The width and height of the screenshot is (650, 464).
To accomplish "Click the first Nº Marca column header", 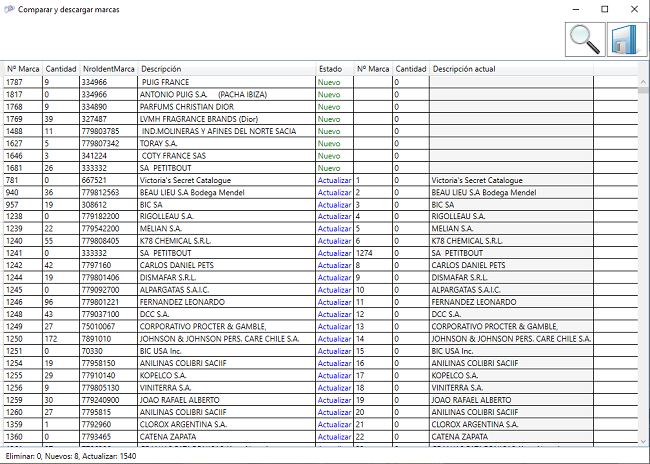I will [x=23, y=69].
